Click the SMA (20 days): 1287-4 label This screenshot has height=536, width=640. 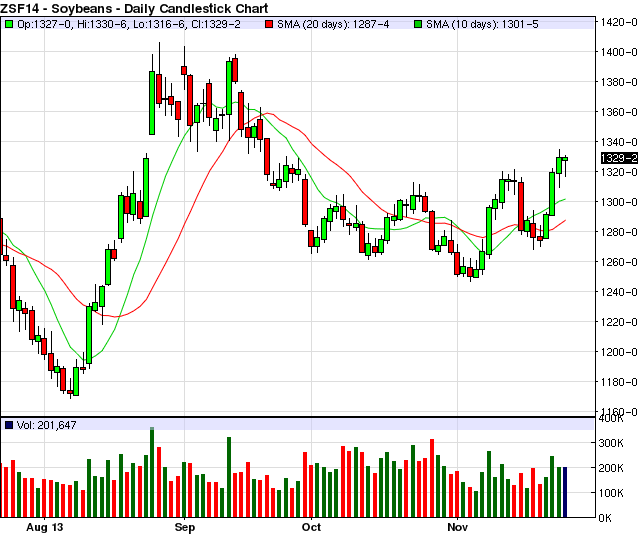333,24
